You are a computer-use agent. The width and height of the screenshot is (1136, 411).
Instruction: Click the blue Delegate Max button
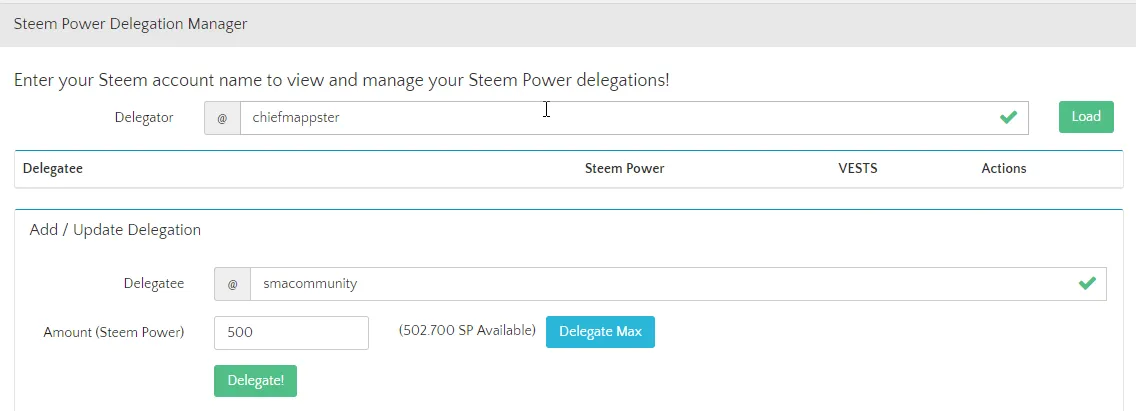(600, 331)
